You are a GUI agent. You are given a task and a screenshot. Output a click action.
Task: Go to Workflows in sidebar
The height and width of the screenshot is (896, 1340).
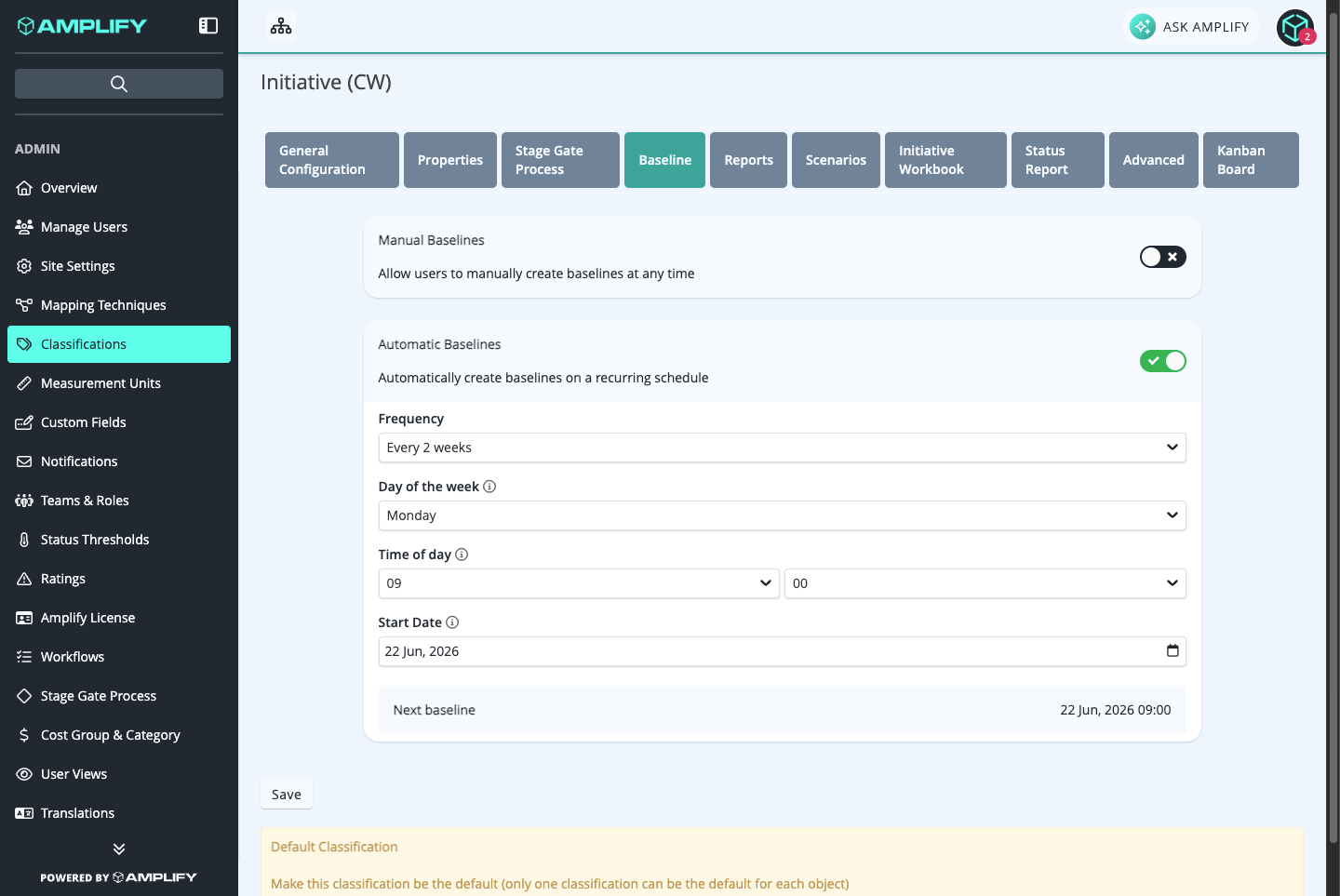click(x=119, y=657)
